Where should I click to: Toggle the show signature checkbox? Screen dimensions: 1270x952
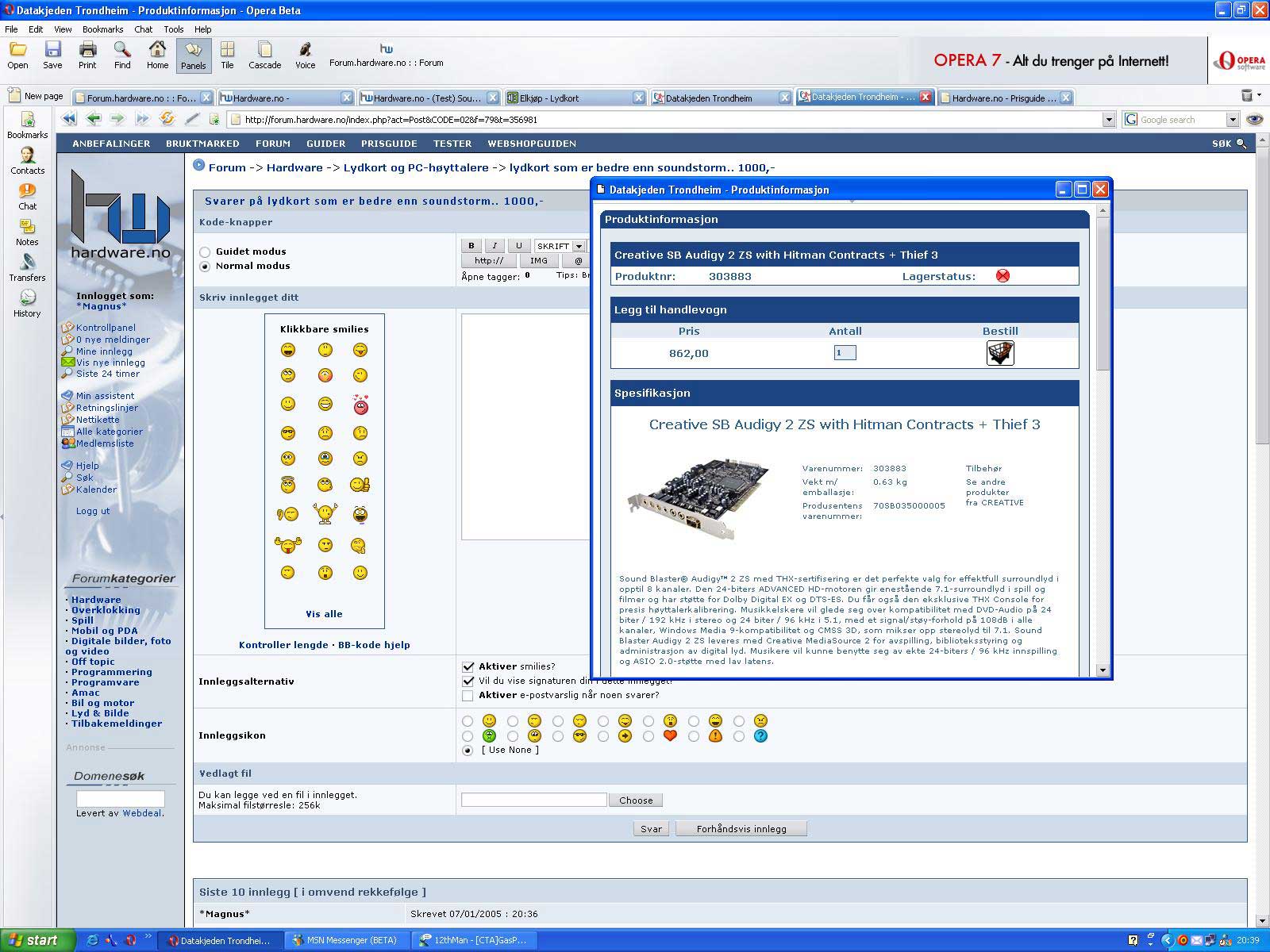468,681
